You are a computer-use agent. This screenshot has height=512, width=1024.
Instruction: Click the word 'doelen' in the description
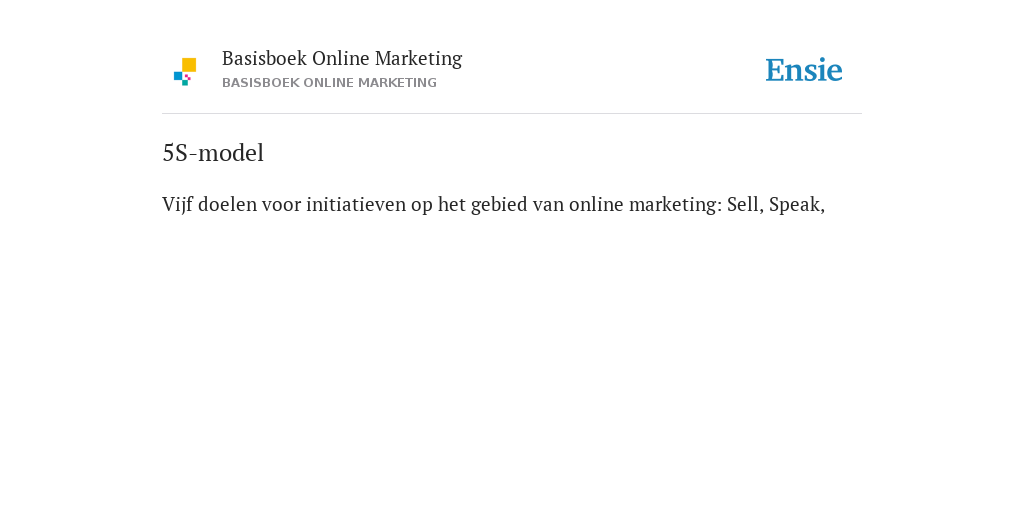click(227, 204)
